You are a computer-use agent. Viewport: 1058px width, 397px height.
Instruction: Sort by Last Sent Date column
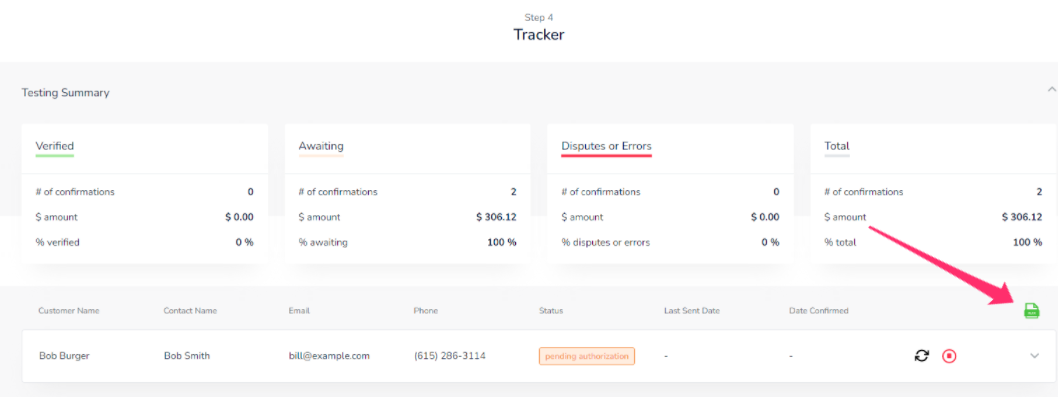pyautogui.click(x=692, y=311)
